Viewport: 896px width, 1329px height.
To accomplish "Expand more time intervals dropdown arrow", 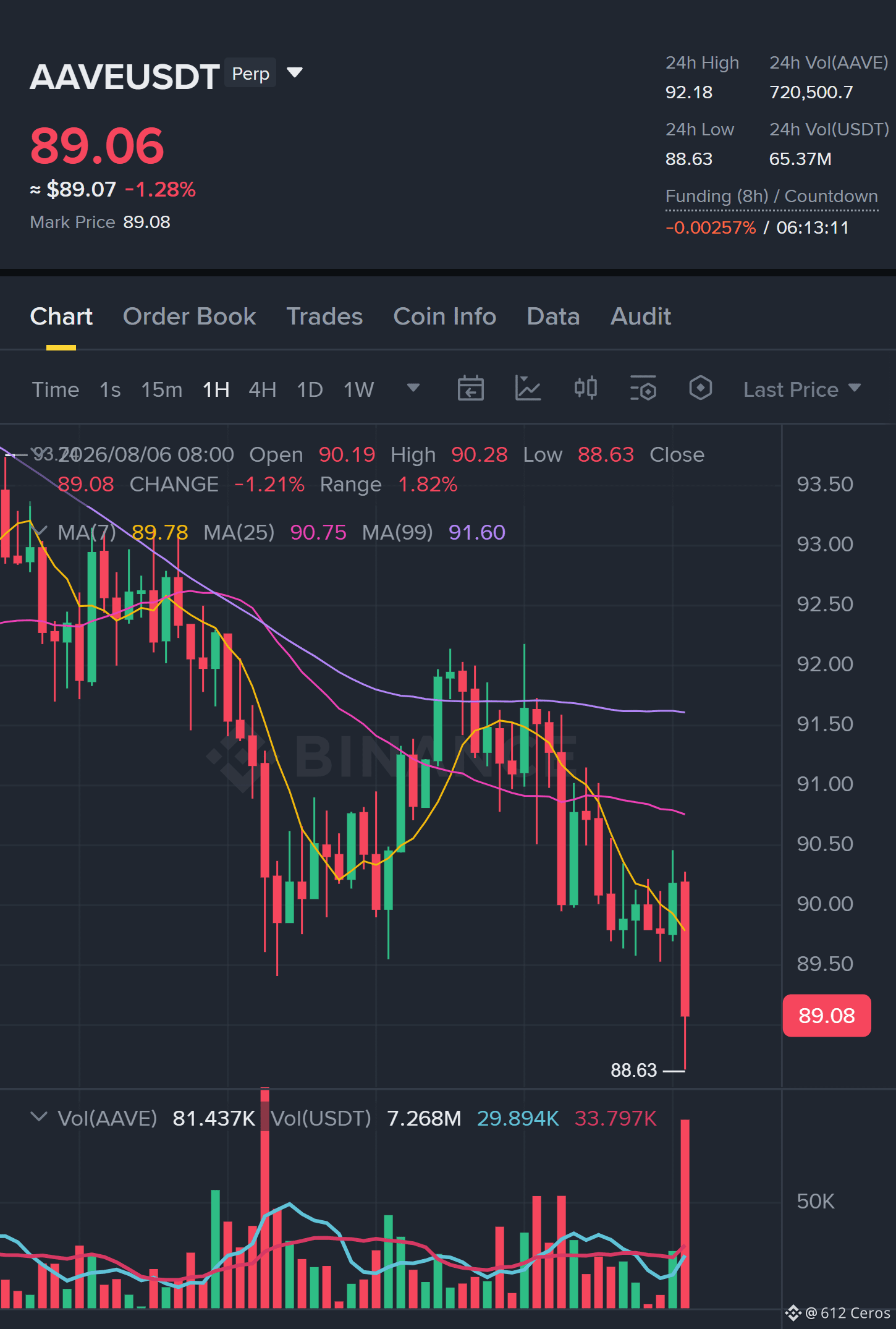I will (413, 388).
